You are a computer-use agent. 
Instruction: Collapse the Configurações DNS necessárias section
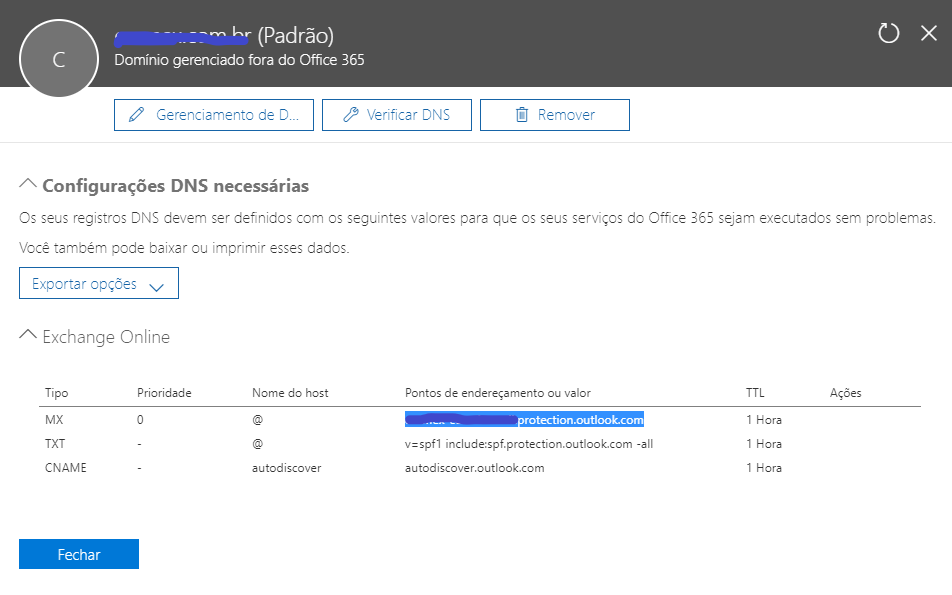pos(28,183)
